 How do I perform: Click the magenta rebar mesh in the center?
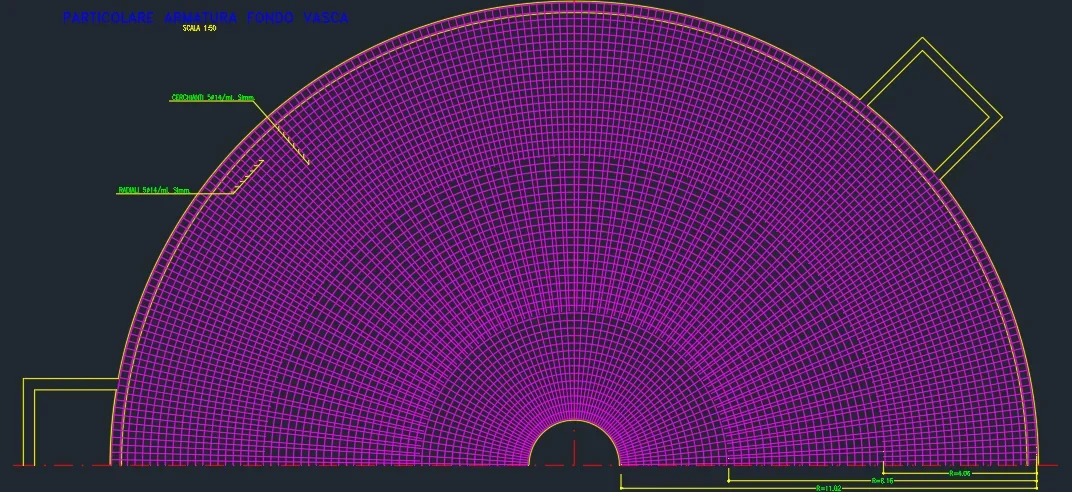575,250
